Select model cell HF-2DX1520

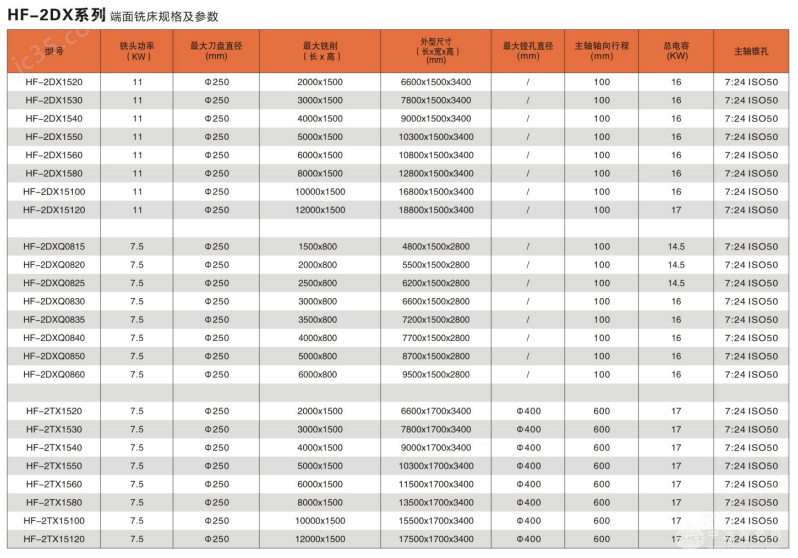(x=54, y=82)
